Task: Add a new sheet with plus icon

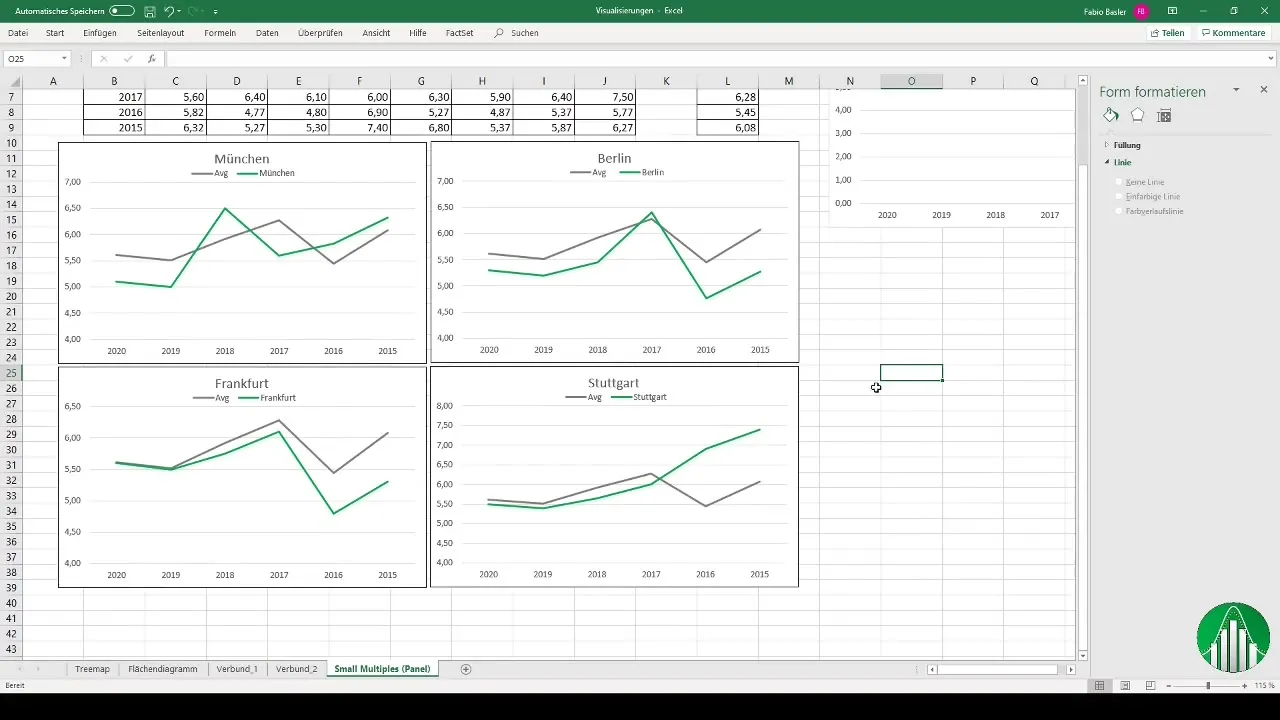Action: point(466,669)
